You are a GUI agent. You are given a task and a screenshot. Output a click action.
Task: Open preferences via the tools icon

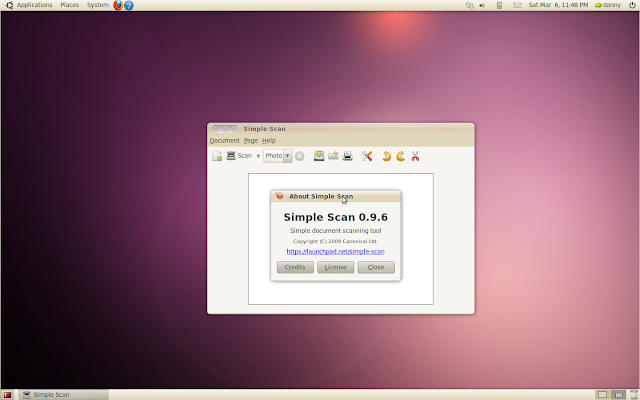[367, 156]
